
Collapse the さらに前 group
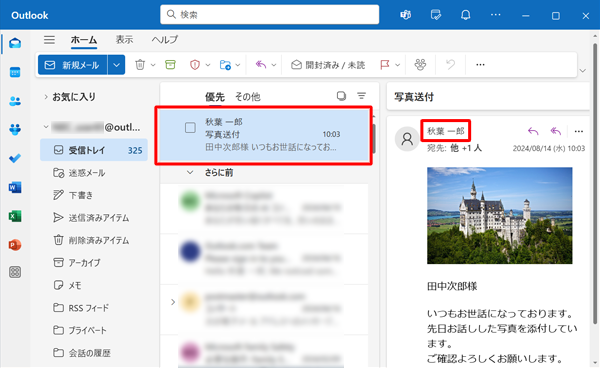pyautogui.click(x=190, y=173)
